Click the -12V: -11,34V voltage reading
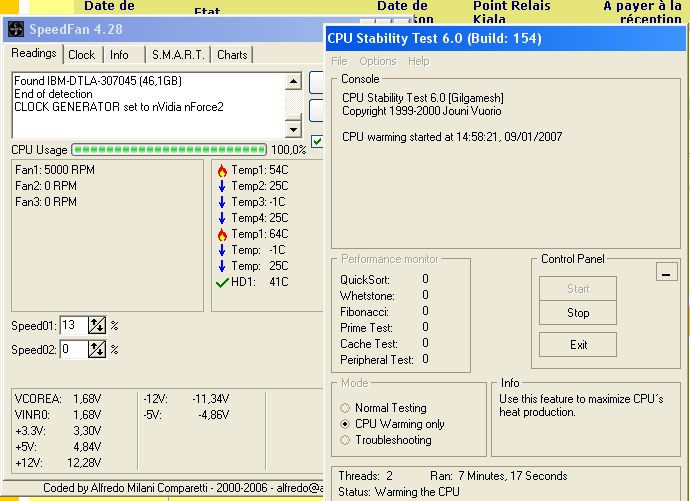The height and width of the screenshot is (501, 690). click(186, 399)
